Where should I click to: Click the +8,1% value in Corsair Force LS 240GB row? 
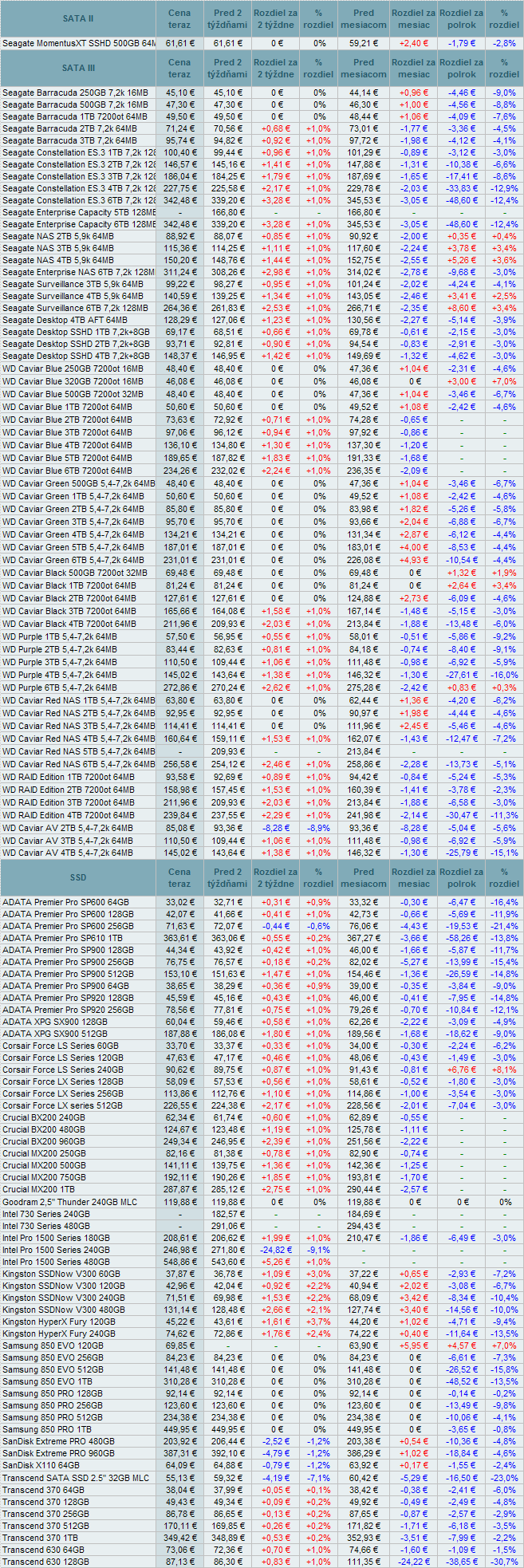504,1070
